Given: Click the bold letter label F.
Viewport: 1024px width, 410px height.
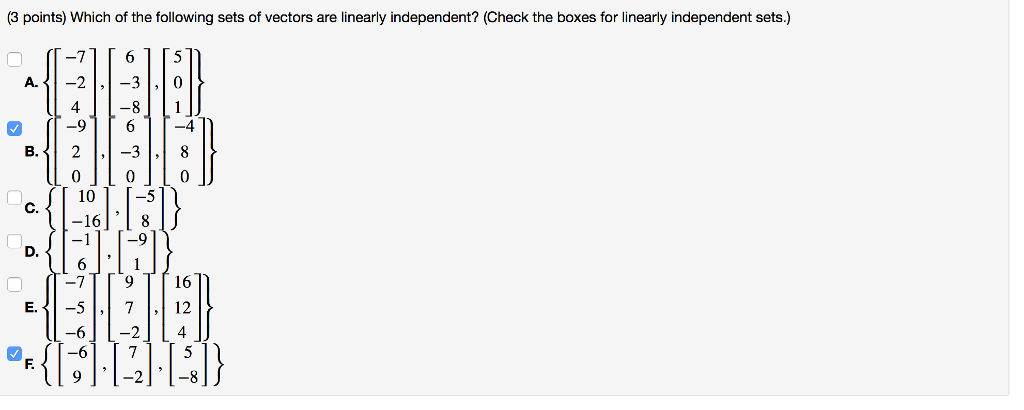Looking at the screenshot, I should point(32,365).
